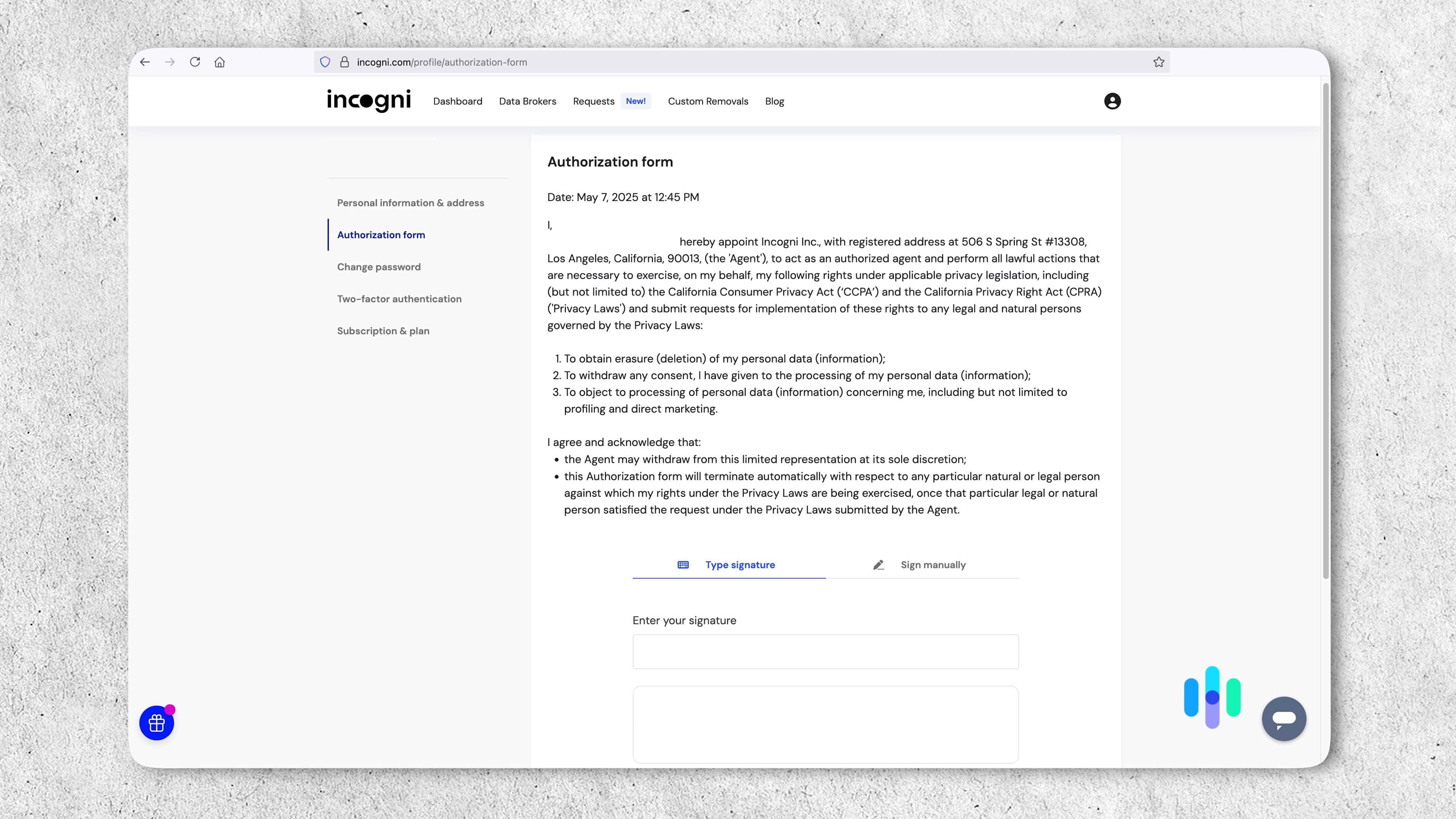1456x819 pixels.
Task: Open the chat support bubble
Action: click(x=1283, y=719)
